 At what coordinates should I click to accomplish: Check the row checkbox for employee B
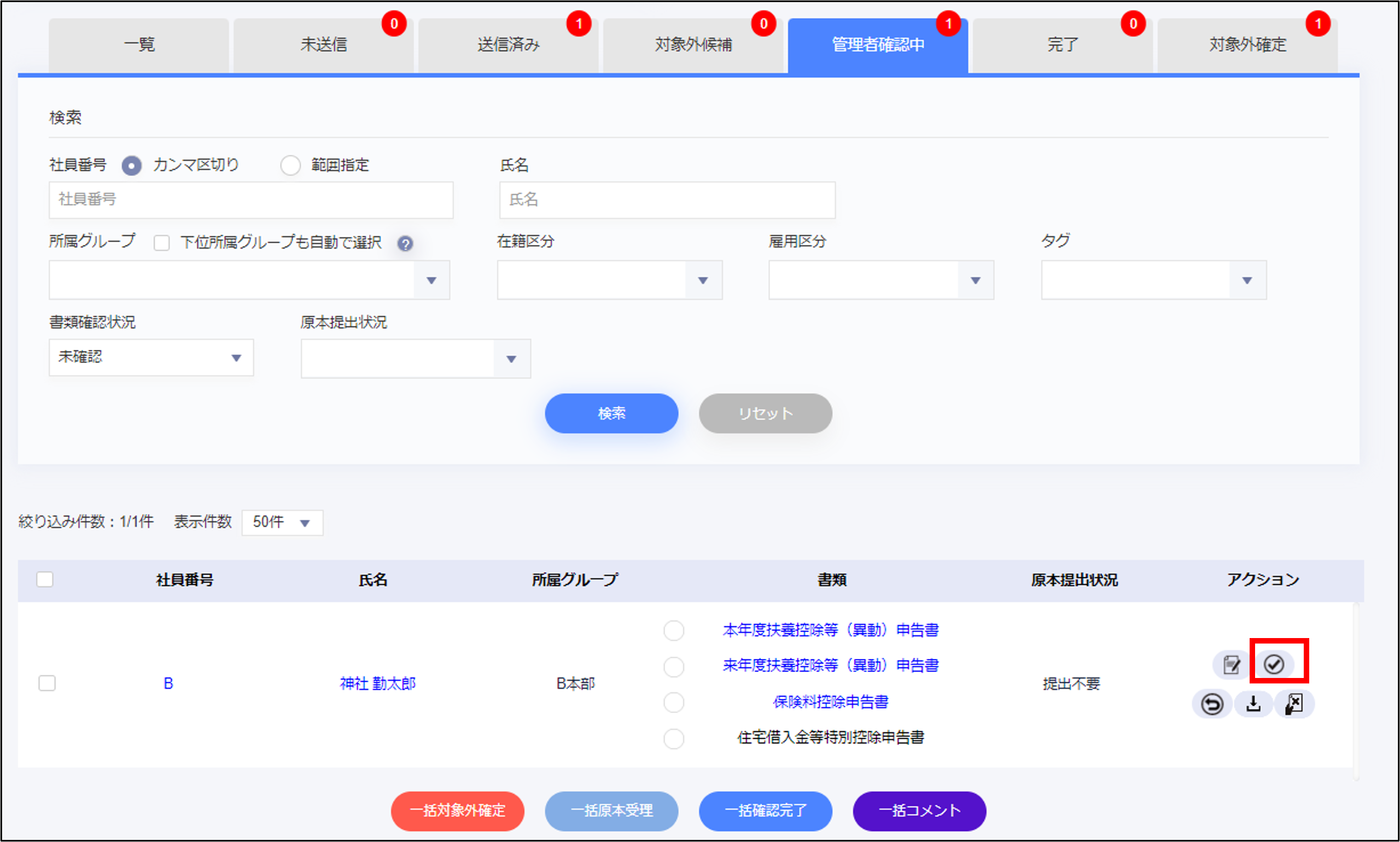(47, 683)
